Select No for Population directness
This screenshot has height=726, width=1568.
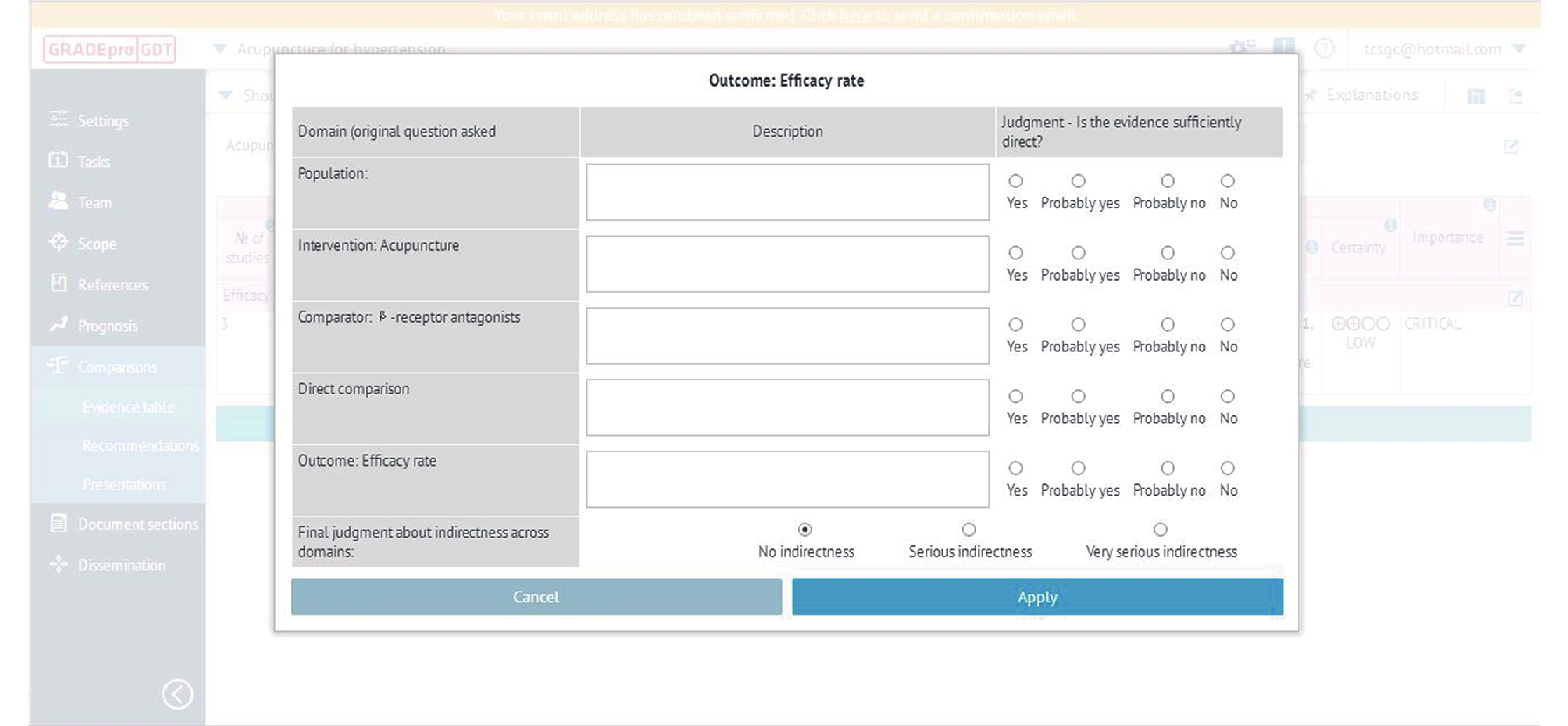pyautogui.click(x=1228, y=181)
